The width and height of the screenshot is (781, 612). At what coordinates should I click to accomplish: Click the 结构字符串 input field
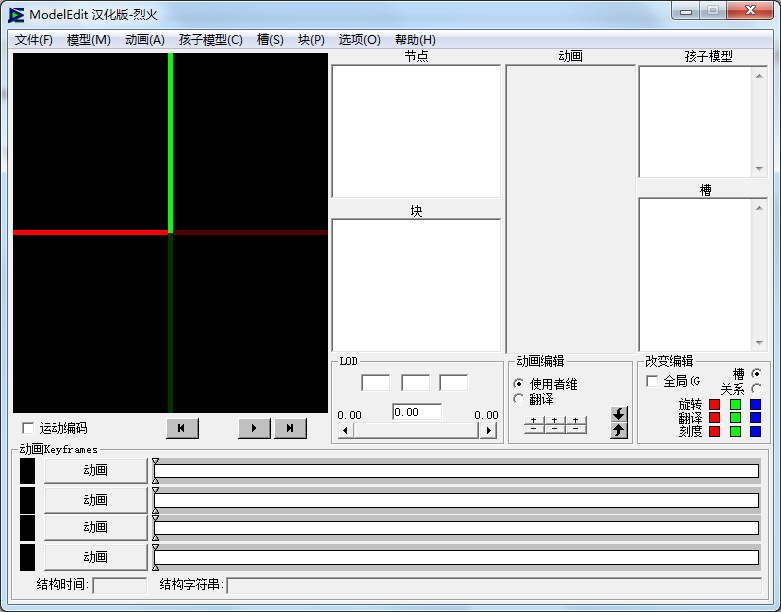pyautogui.click(x=494, y=585)
